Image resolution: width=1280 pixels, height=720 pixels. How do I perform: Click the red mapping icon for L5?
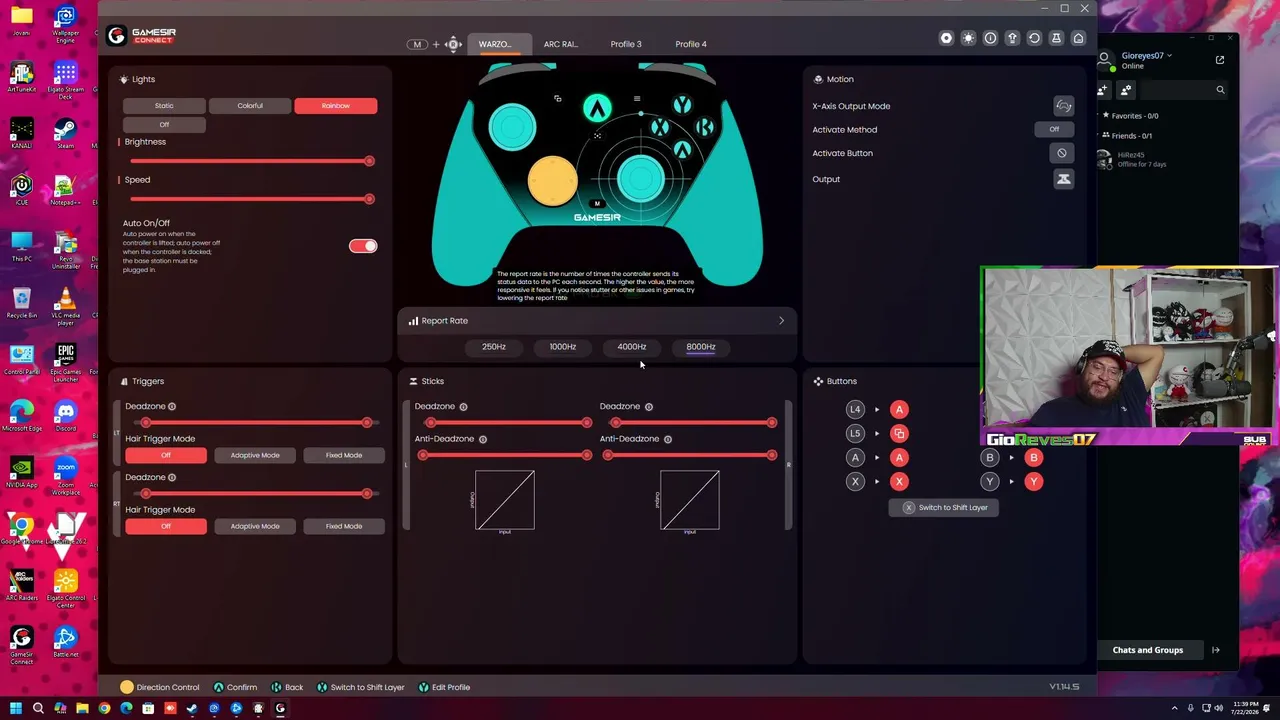pos(899,433)
